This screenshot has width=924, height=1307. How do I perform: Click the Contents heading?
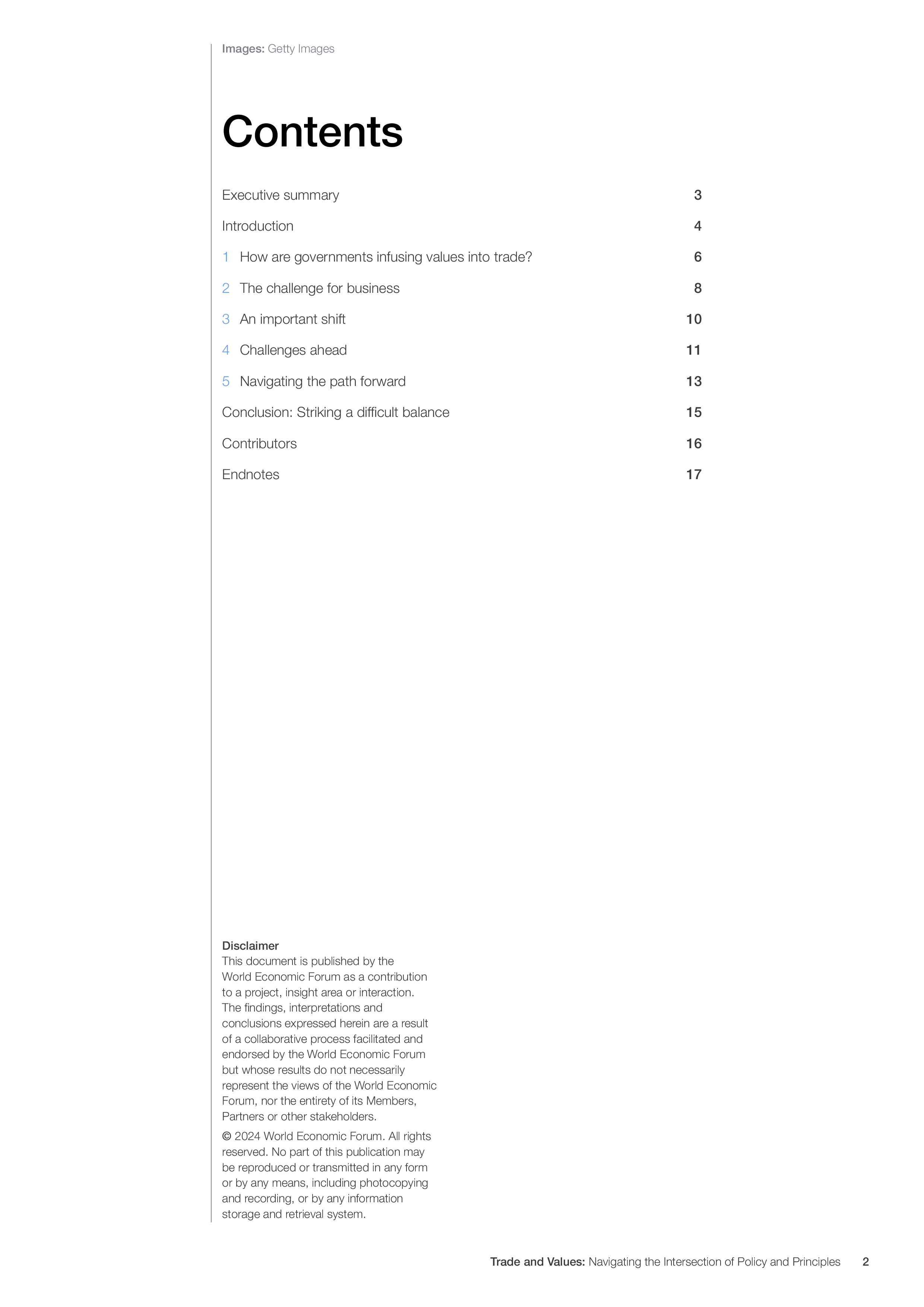(312, 132)
